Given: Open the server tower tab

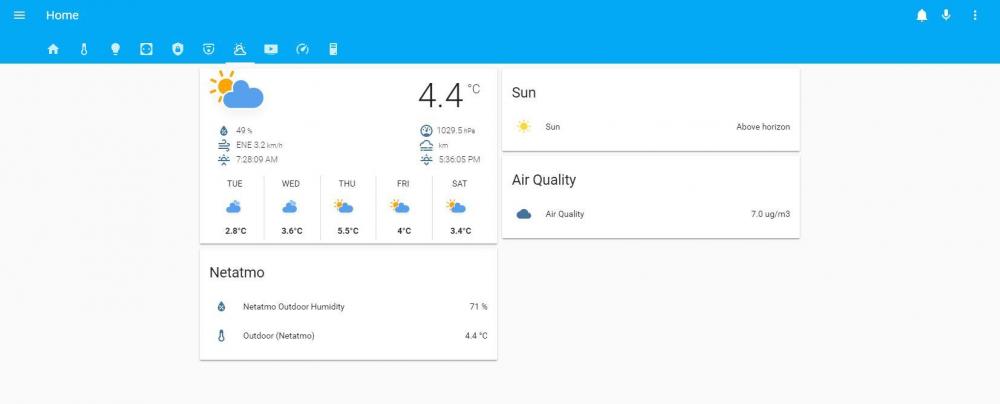Looking at the screenshot, I should (333, 49).
